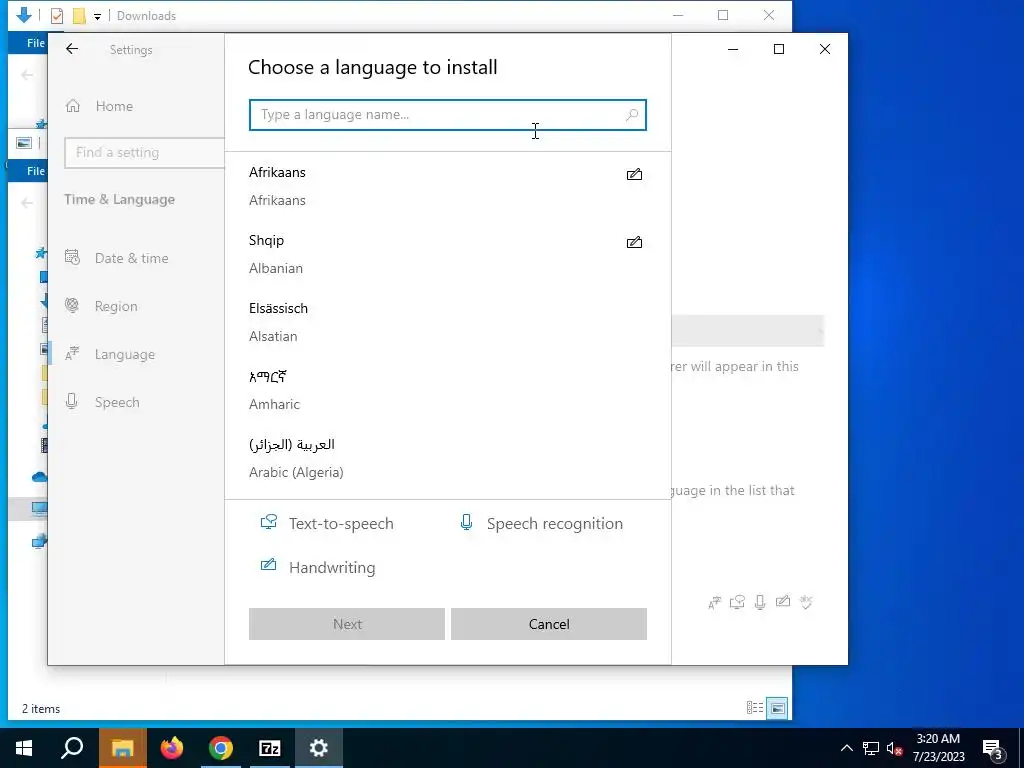Open Home in Settings sidebar
This screenshot has width=1024, height=768.
click(114, 106)
